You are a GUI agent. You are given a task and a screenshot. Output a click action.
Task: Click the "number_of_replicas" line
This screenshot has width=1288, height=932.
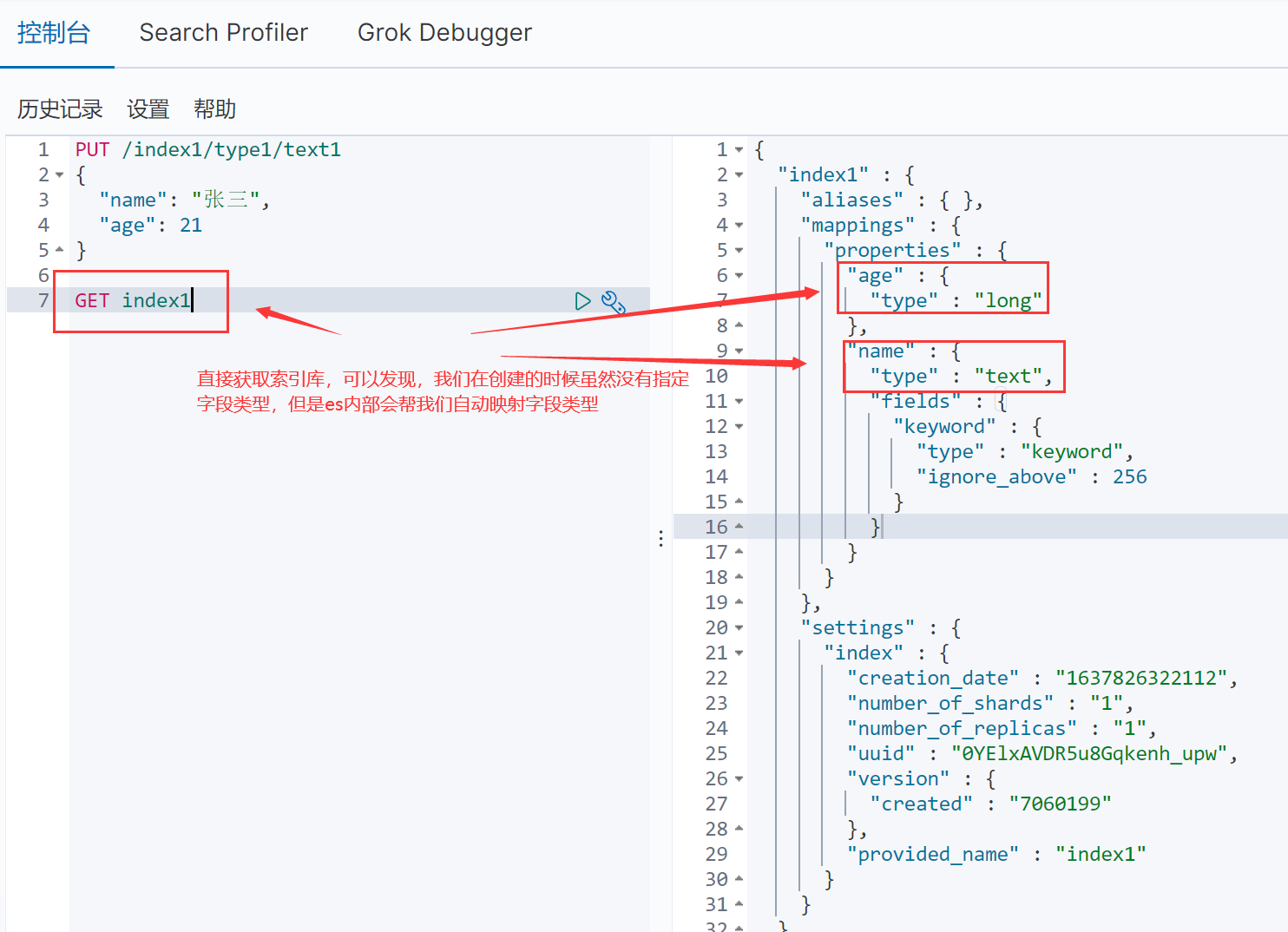1002,729
